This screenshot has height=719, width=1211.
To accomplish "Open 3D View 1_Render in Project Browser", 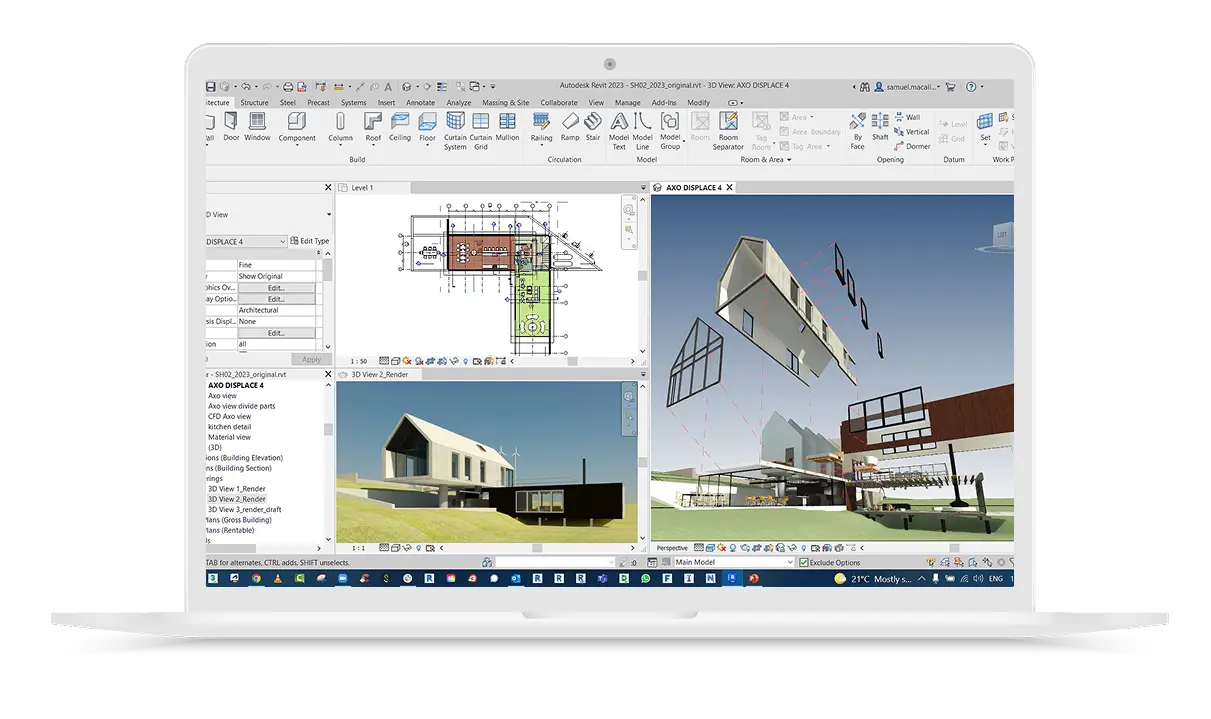I will click(x=237, y=489).
